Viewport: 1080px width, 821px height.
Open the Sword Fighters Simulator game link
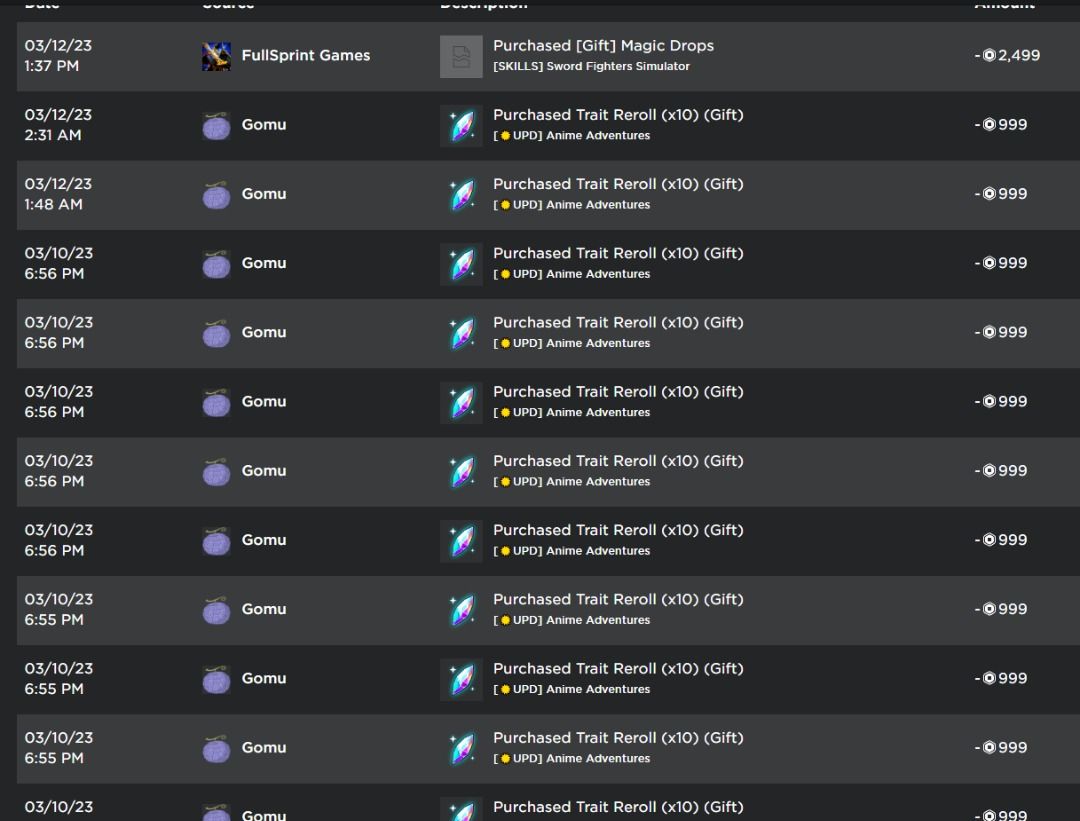(x=591, y=67)
